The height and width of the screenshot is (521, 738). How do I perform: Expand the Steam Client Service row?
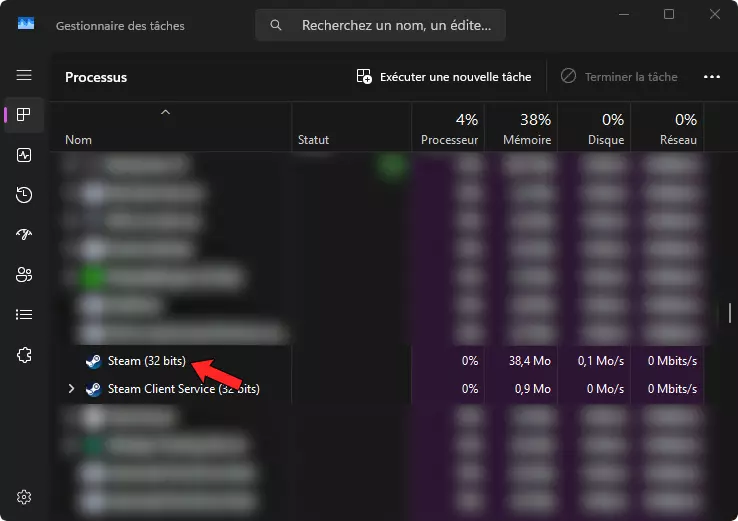[71, 389]
